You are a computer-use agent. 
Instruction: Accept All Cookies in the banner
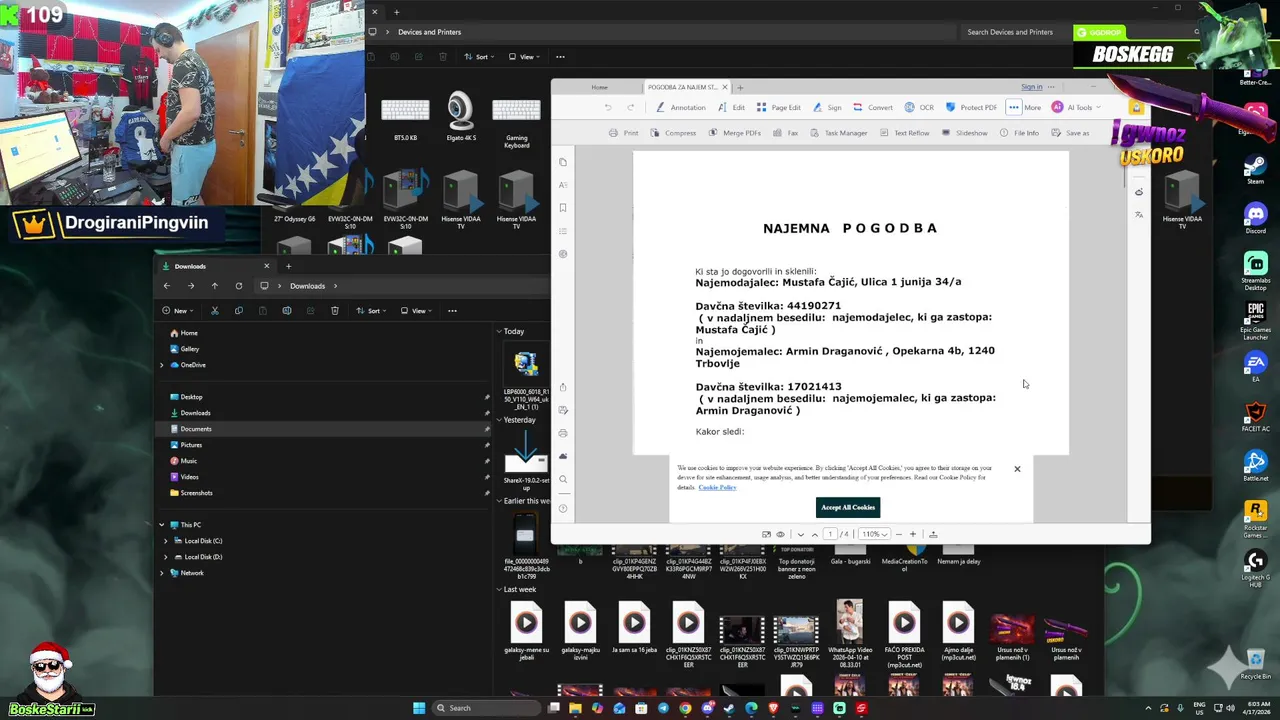click(x=848, y=507)
